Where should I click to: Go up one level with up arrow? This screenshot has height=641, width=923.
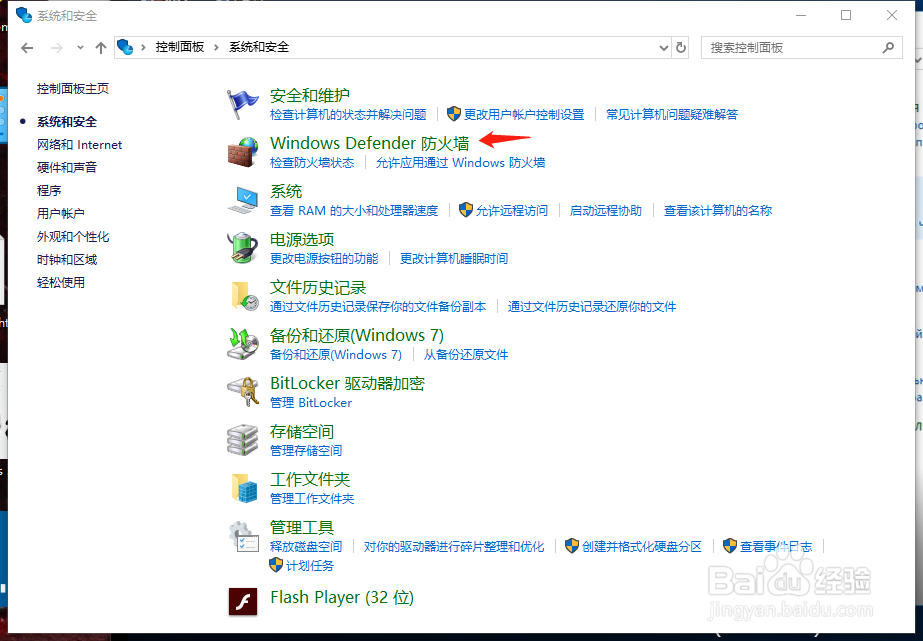click(101, 48)
